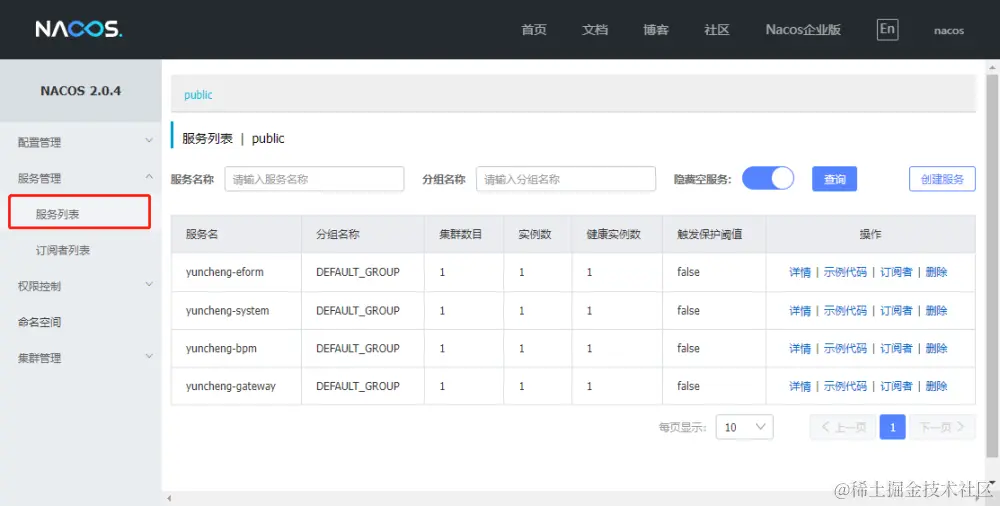
Task: Click the vertical scrollbar on the right
Action: click(x=992, y=265)
